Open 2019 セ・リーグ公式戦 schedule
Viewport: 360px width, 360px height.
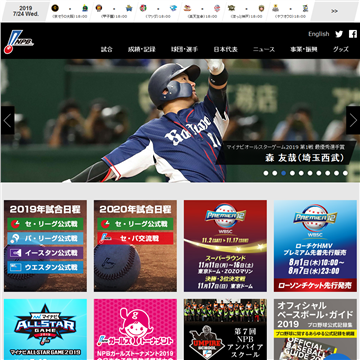click(45, 224)
